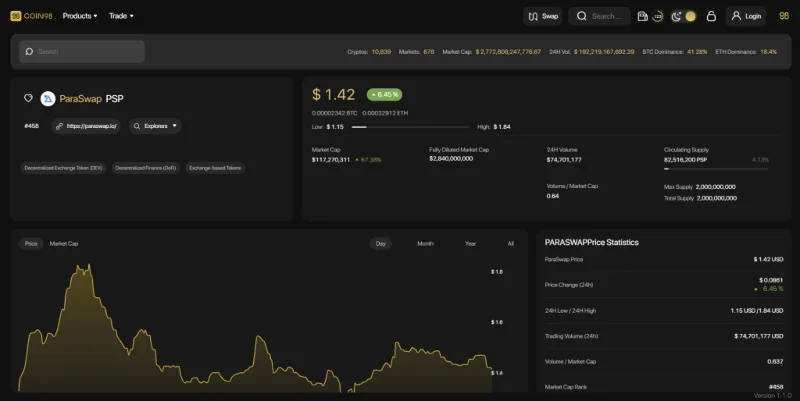This screenshot has width=800, height=401.
Task: Select the Month chart range
Action: [425, 243]
